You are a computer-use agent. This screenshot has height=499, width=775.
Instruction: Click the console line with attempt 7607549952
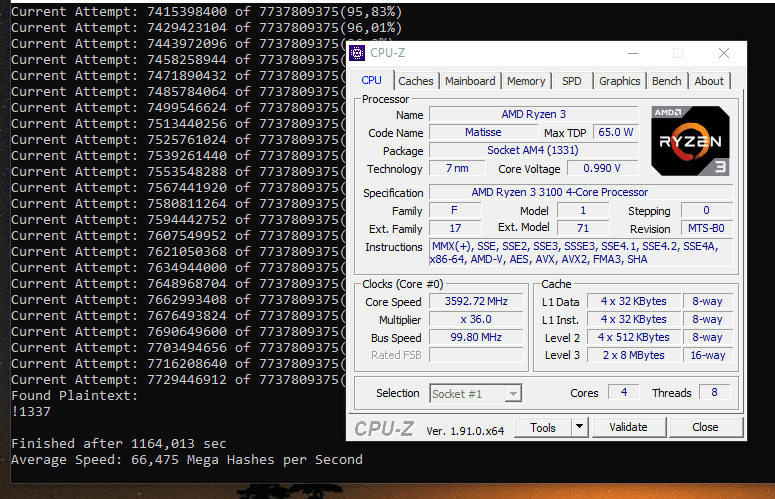(x=178, y=236)
